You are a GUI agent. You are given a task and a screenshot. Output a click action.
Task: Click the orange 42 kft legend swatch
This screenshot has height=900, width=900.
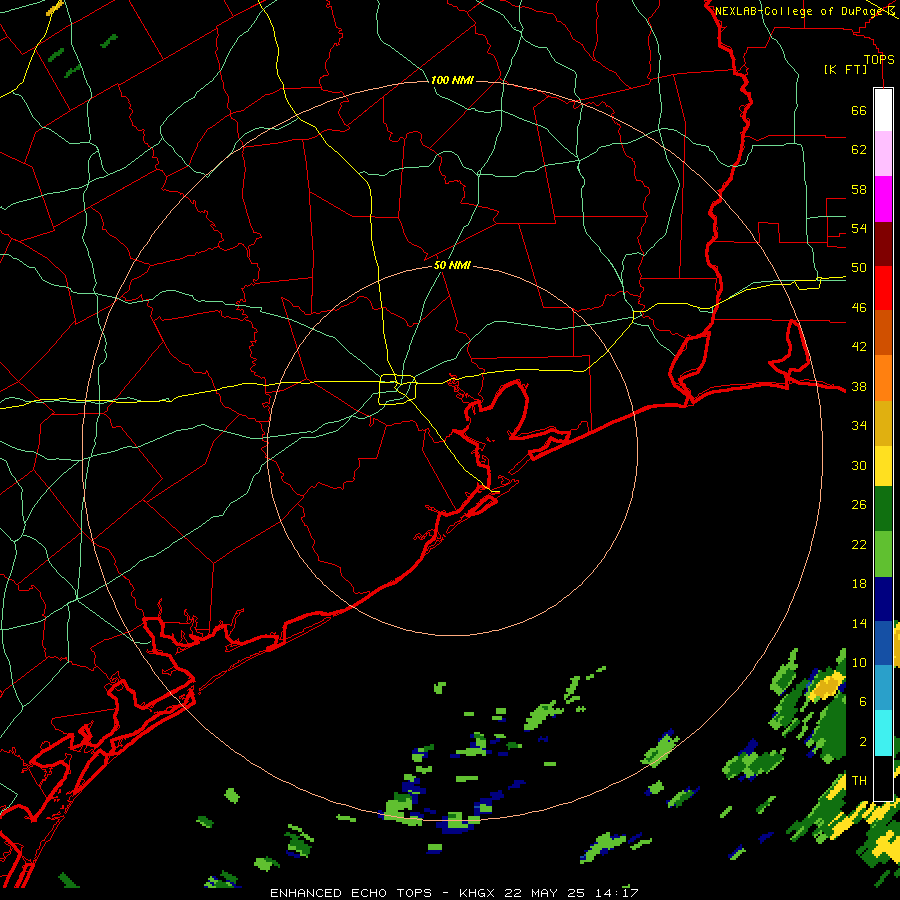(883, 378)
